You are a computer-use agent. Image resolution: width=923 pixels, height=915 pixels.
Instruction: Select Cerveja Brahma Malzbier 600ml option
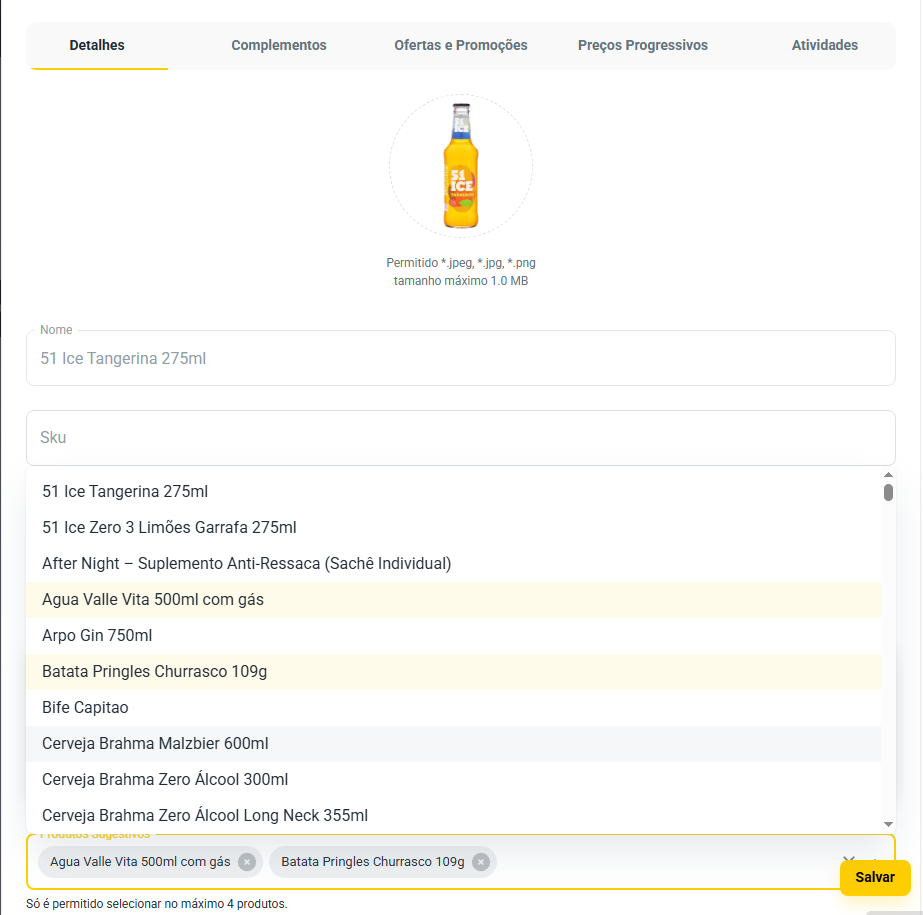pos(453,743)
